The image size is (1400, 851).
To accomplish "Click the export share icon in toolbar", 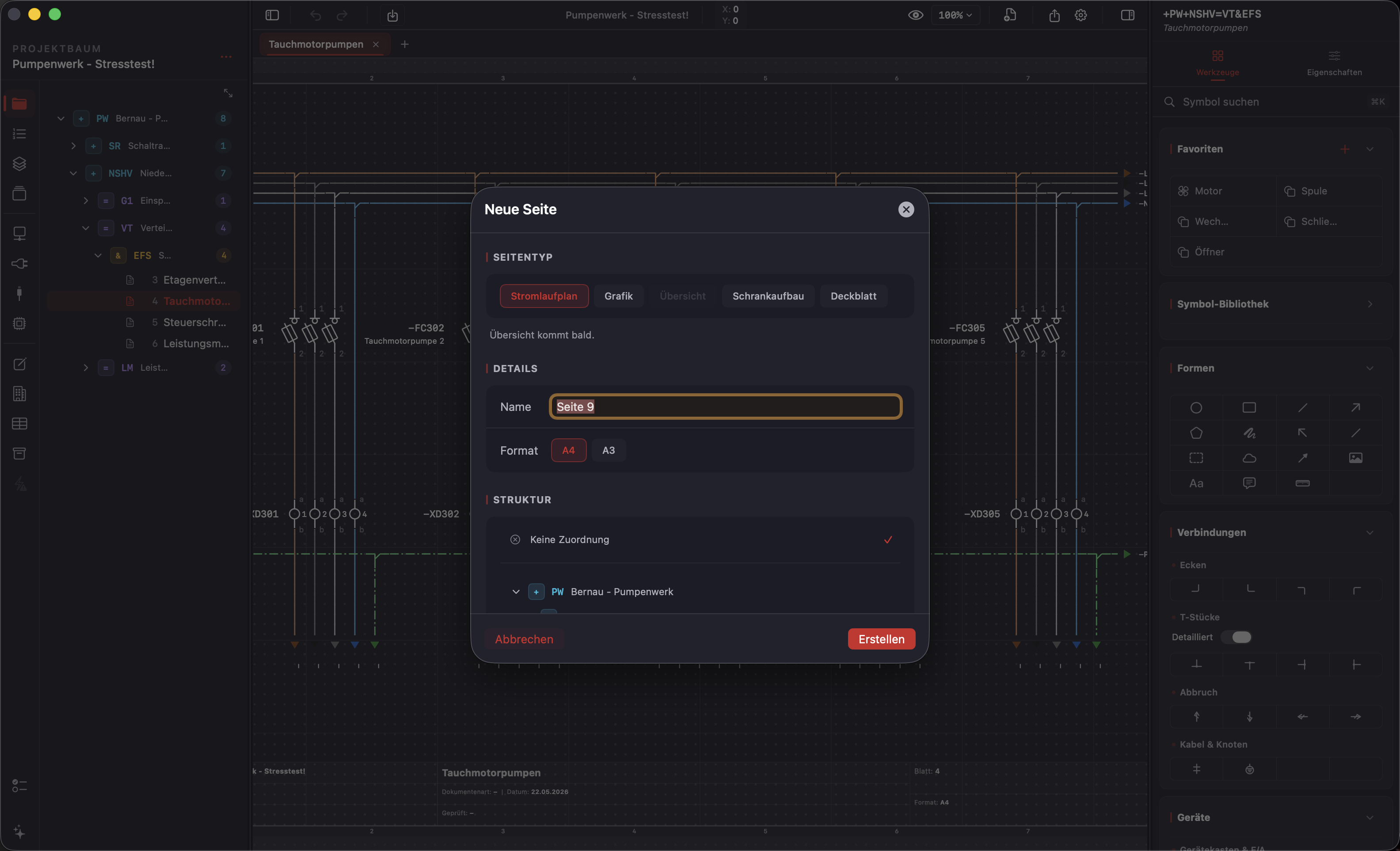I will click(x=1054, y=15).
